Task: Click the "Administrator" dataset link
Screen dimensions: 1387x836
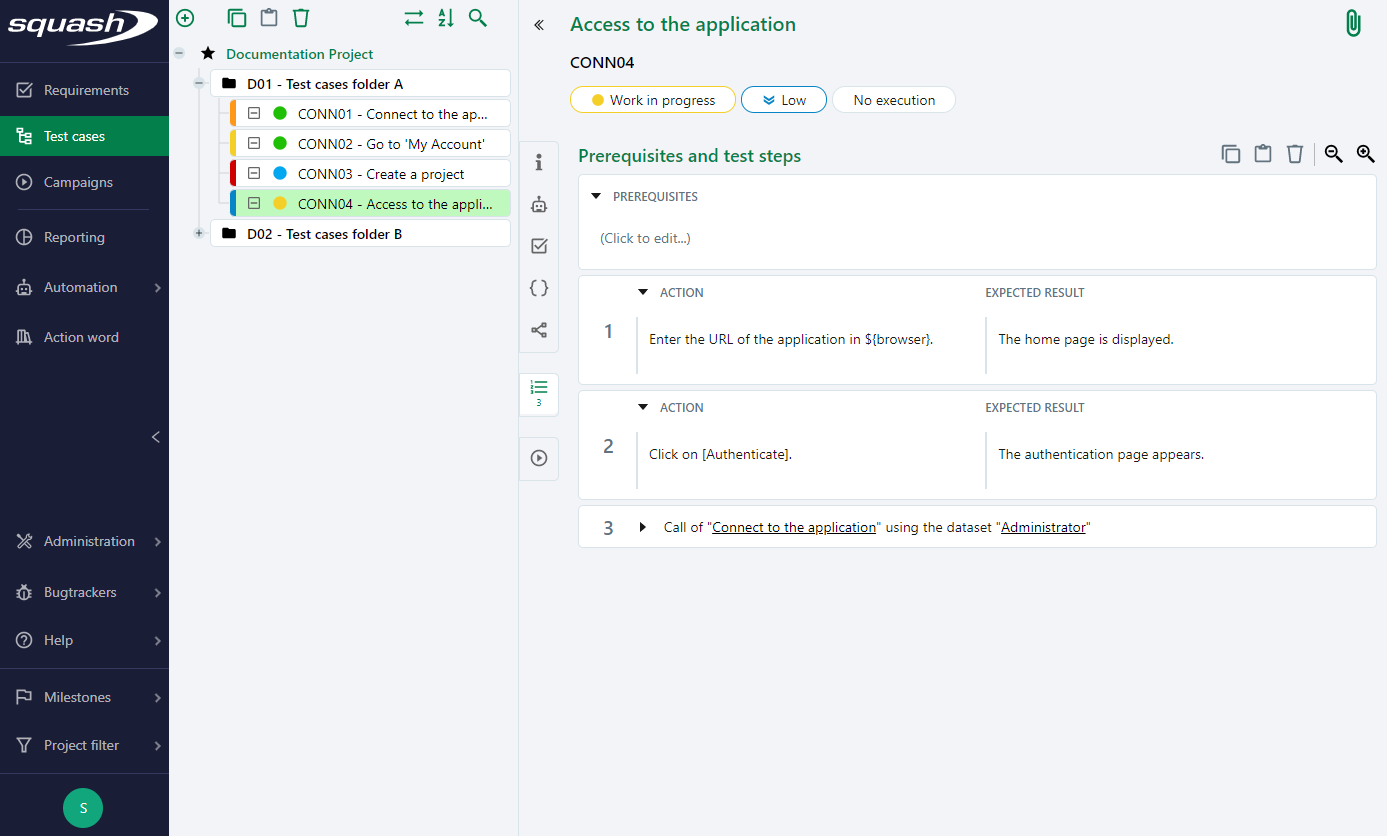Action: pyautogui.click(x=1043, y=527)
